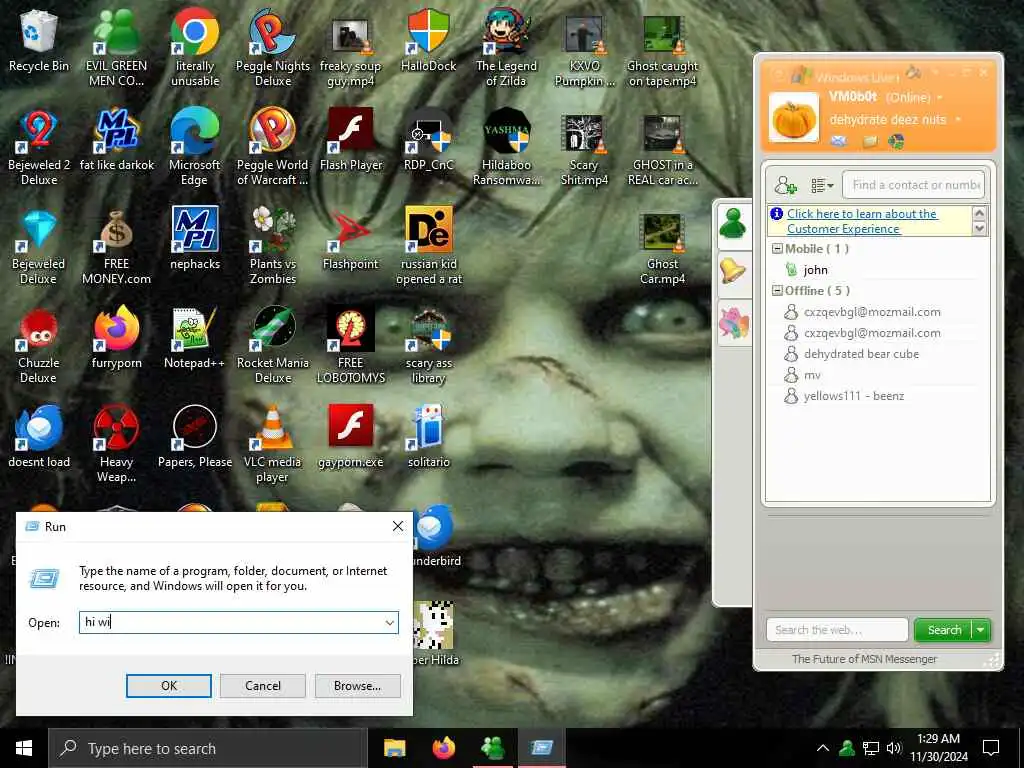Click the Messenger taskbar button
1024x768 pixels.
[x=493, y=748]
